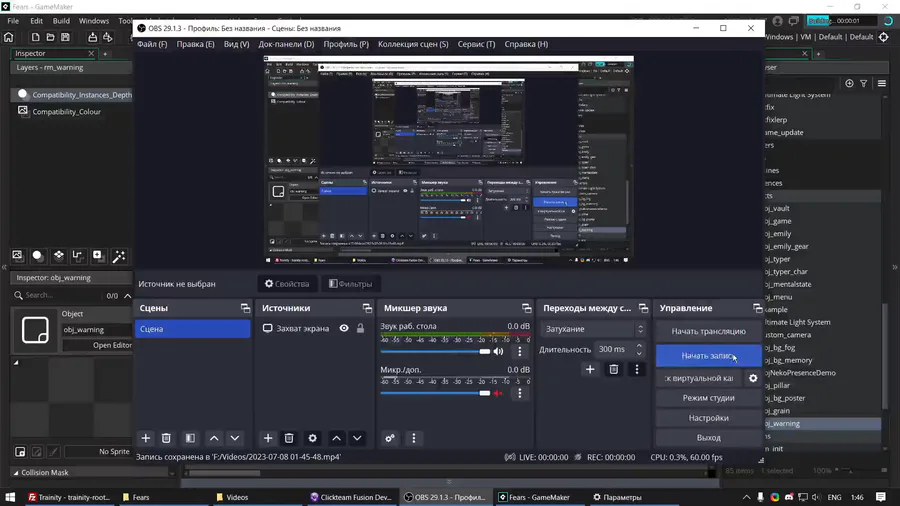Click Начать трансляцию button
The image size is (900, 506).
point(708,331)
